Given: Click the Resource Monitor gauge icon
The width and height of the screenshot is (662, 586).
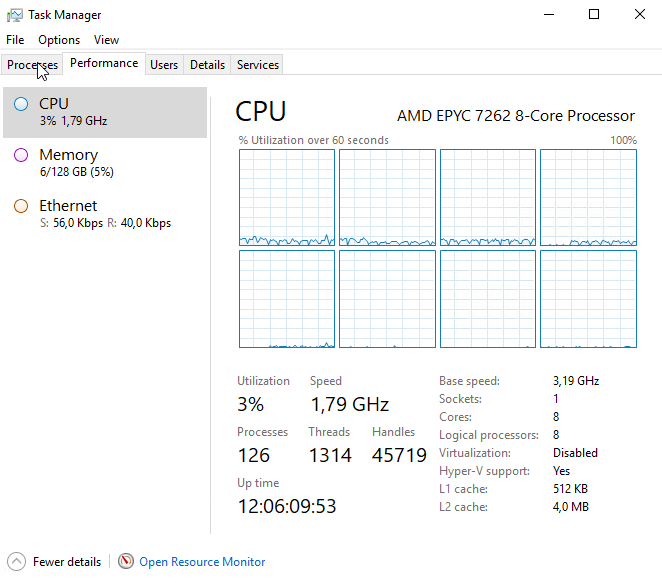Looking at the screenshot, I should click(x=125, y=561).
